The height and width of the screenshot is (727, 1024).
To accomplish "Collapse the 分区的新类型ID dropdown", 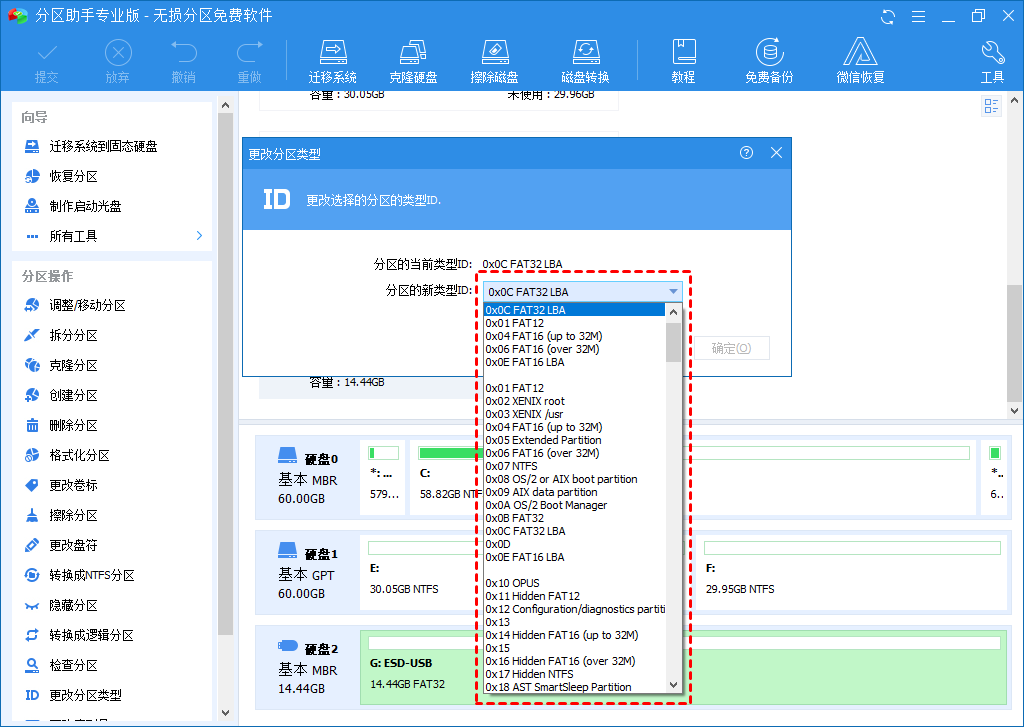I will pos(673,291).
